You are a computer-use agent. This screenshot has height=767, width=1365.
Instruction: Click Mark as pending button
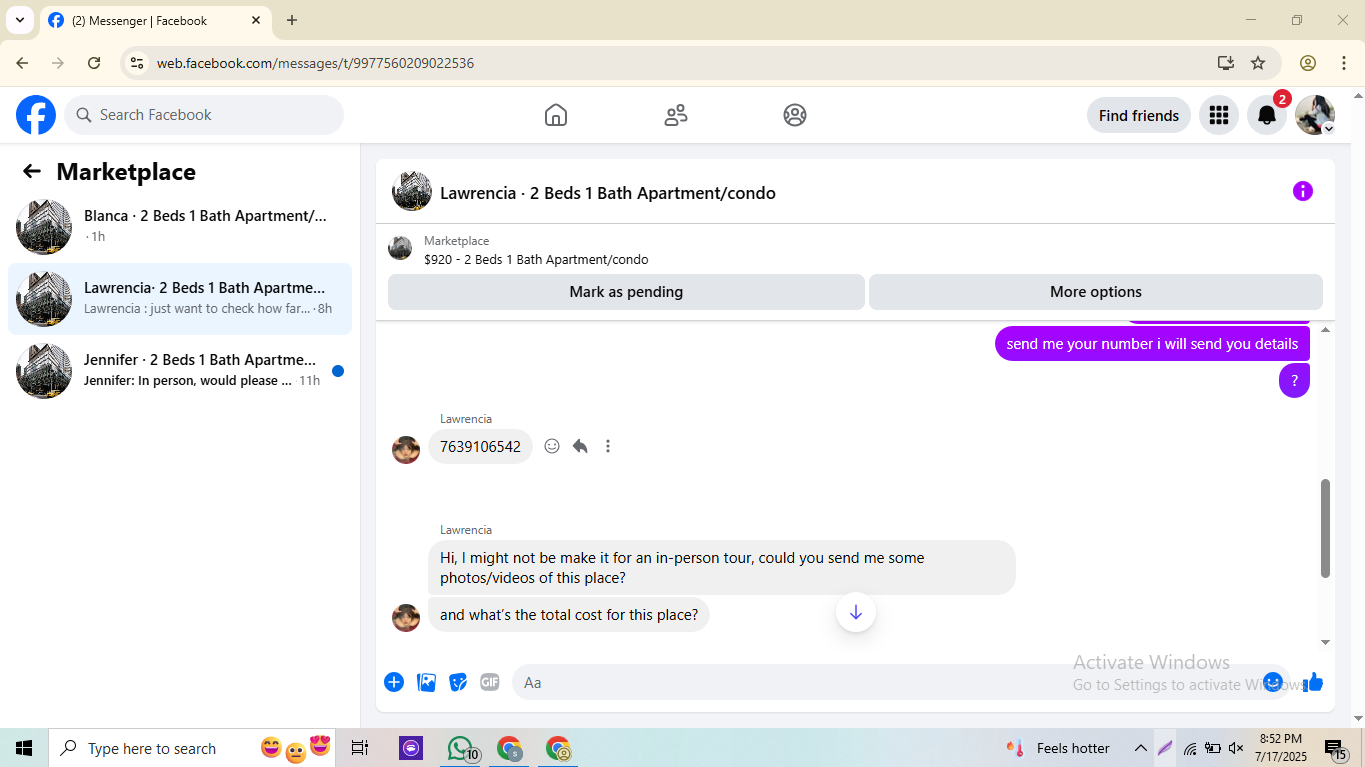click(x=626, y=292)
